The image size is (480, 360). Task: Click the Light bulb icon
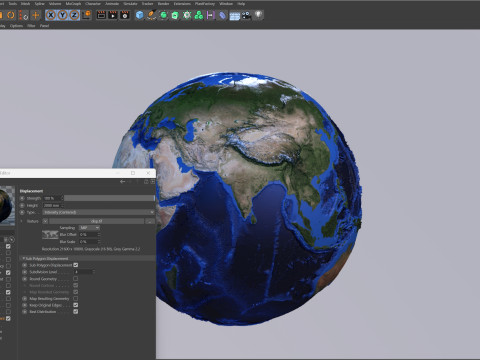[259, 15]
